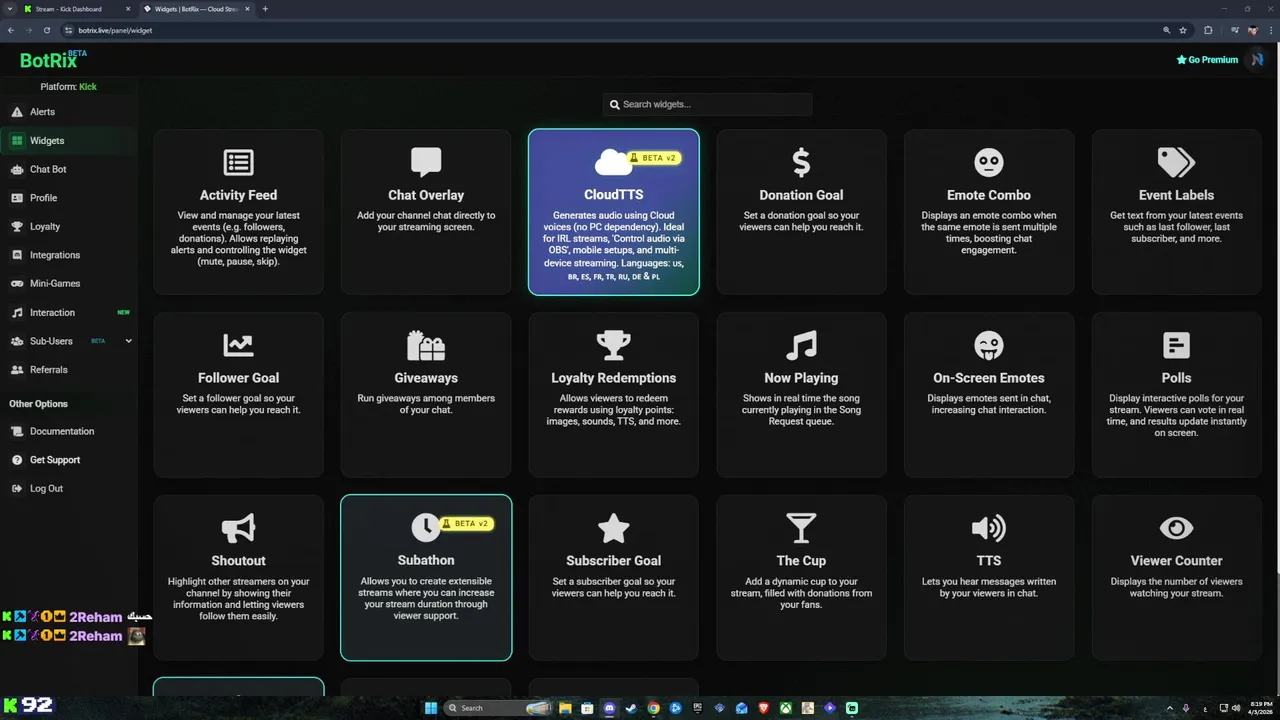The height and width of the screenshot is (720, 1280).
Task: Bookmark this page star icon
Action: (1183, 30)
